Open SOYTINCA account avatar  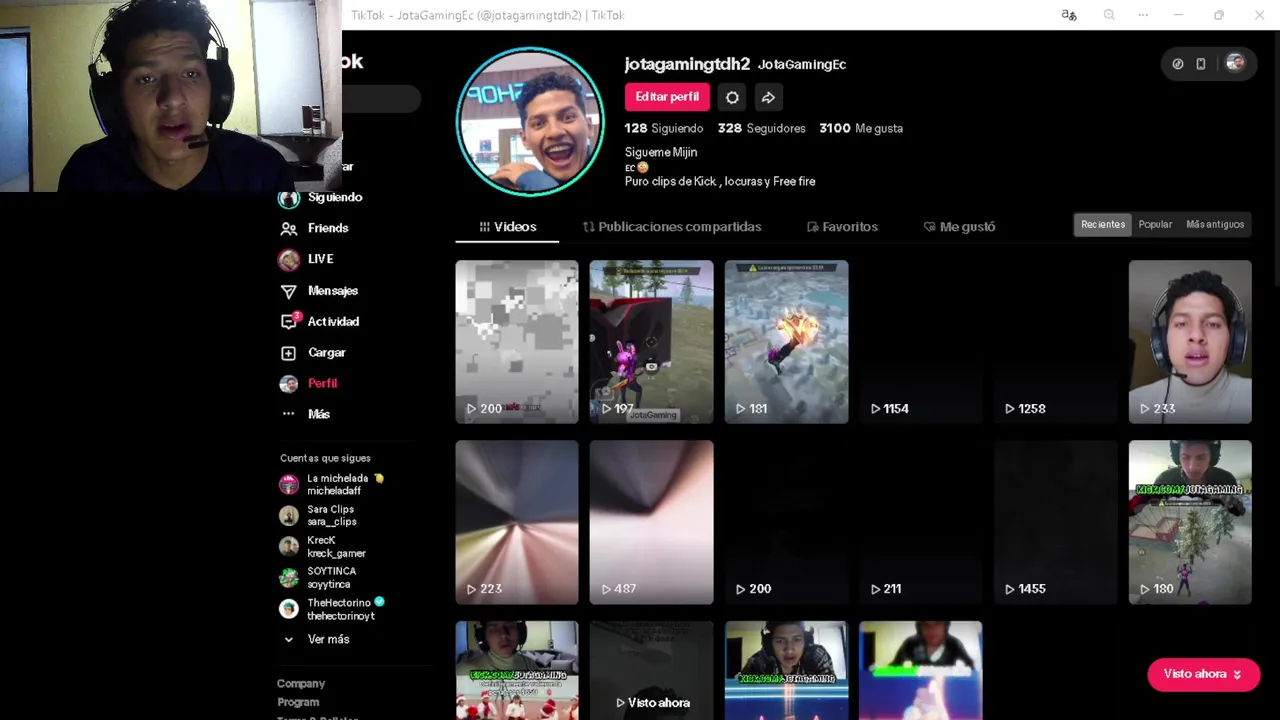[289, 578]
